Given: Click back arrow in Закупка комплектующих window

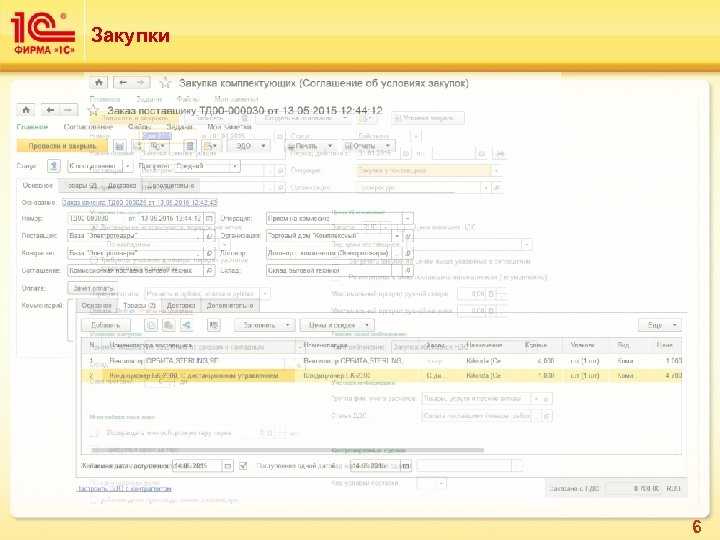Looking at the screenshot, I should (x=123, y=83).
